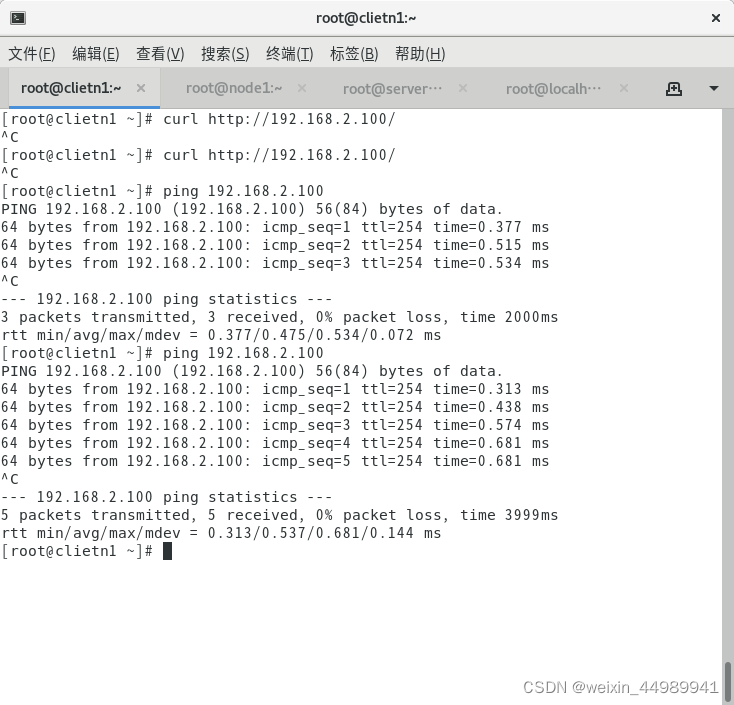Click the line with time=0.377 ms
This screenshot has height=705, width=734.
(x=275, y=227)
